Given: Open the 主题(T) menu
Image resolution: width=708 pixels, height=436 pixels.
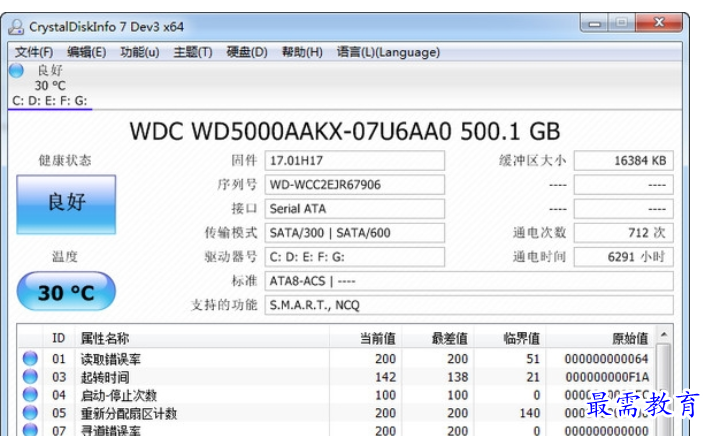Looking at the screenshot, I should pos(193,52).
